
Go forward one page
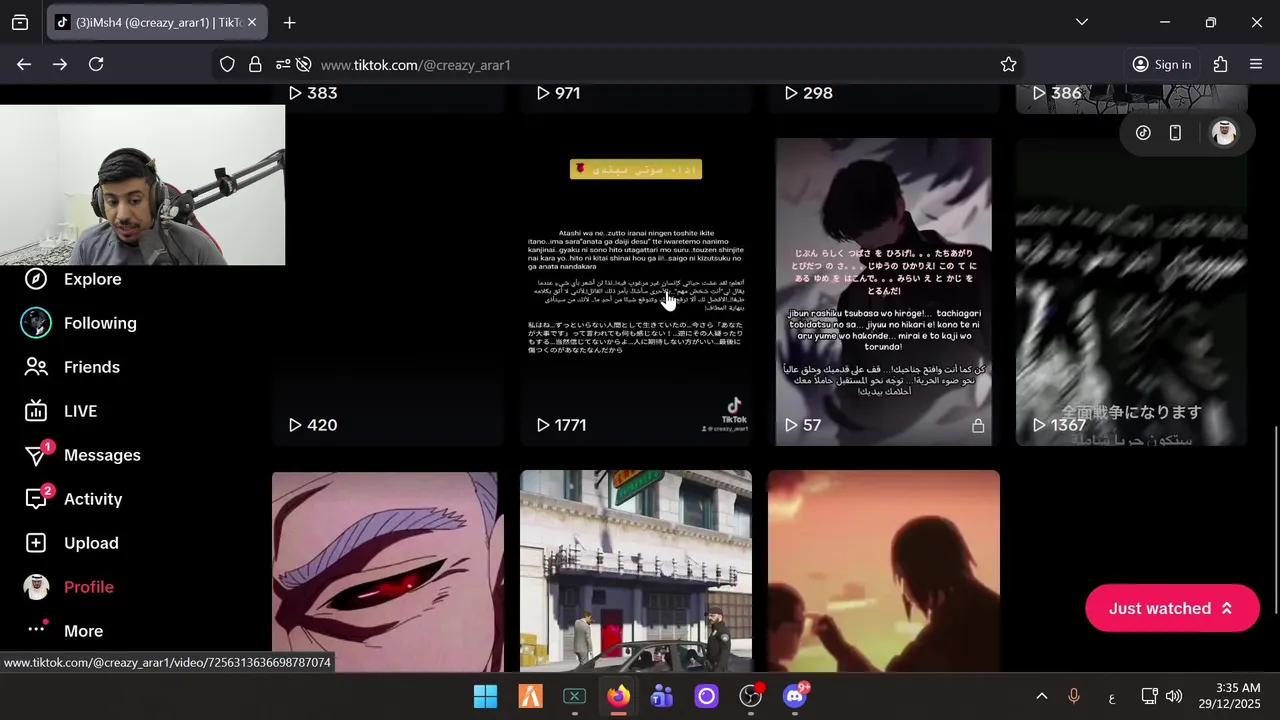(60, 64)
